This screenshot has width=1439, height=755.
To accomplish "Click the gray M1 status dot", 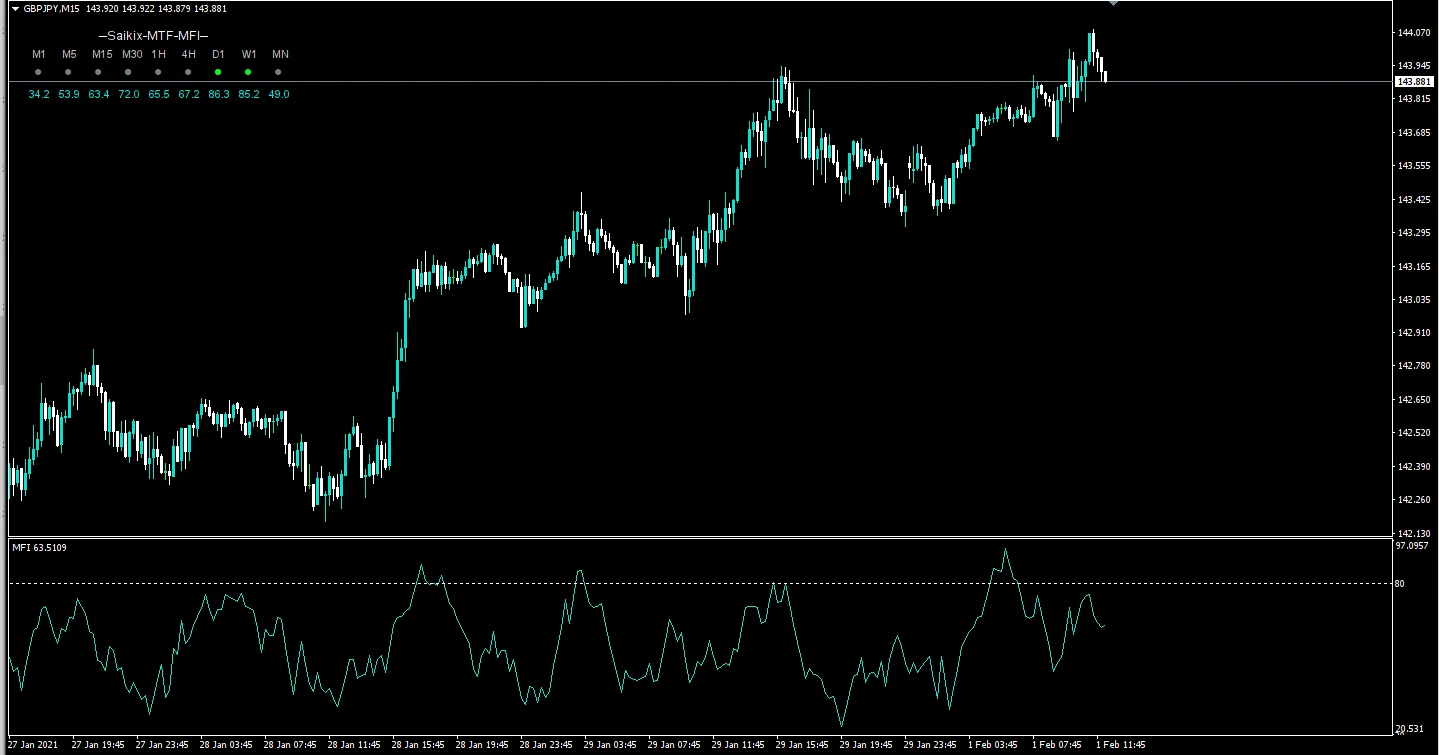I will [38, 72].
